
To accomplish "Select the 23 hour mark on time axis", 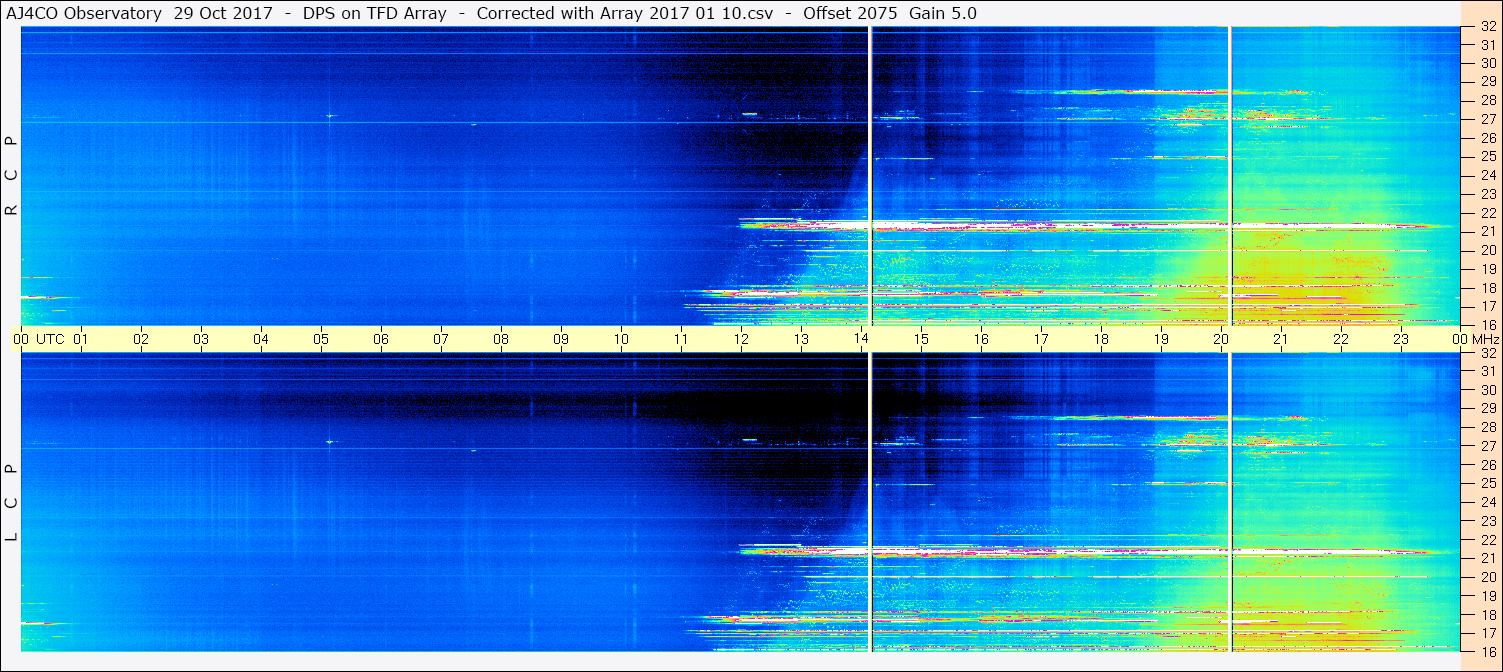I will coord(1401,339).
